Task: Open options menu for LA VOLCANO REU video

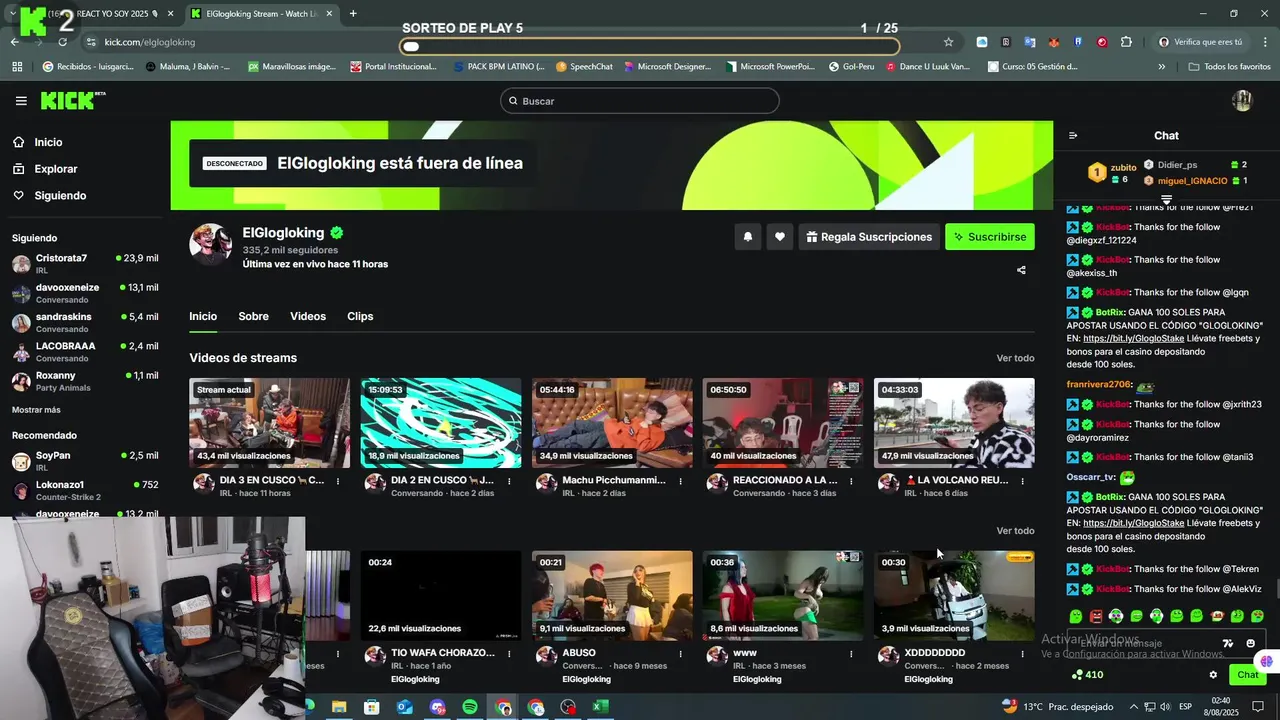Action: [x=1022, y=481]
